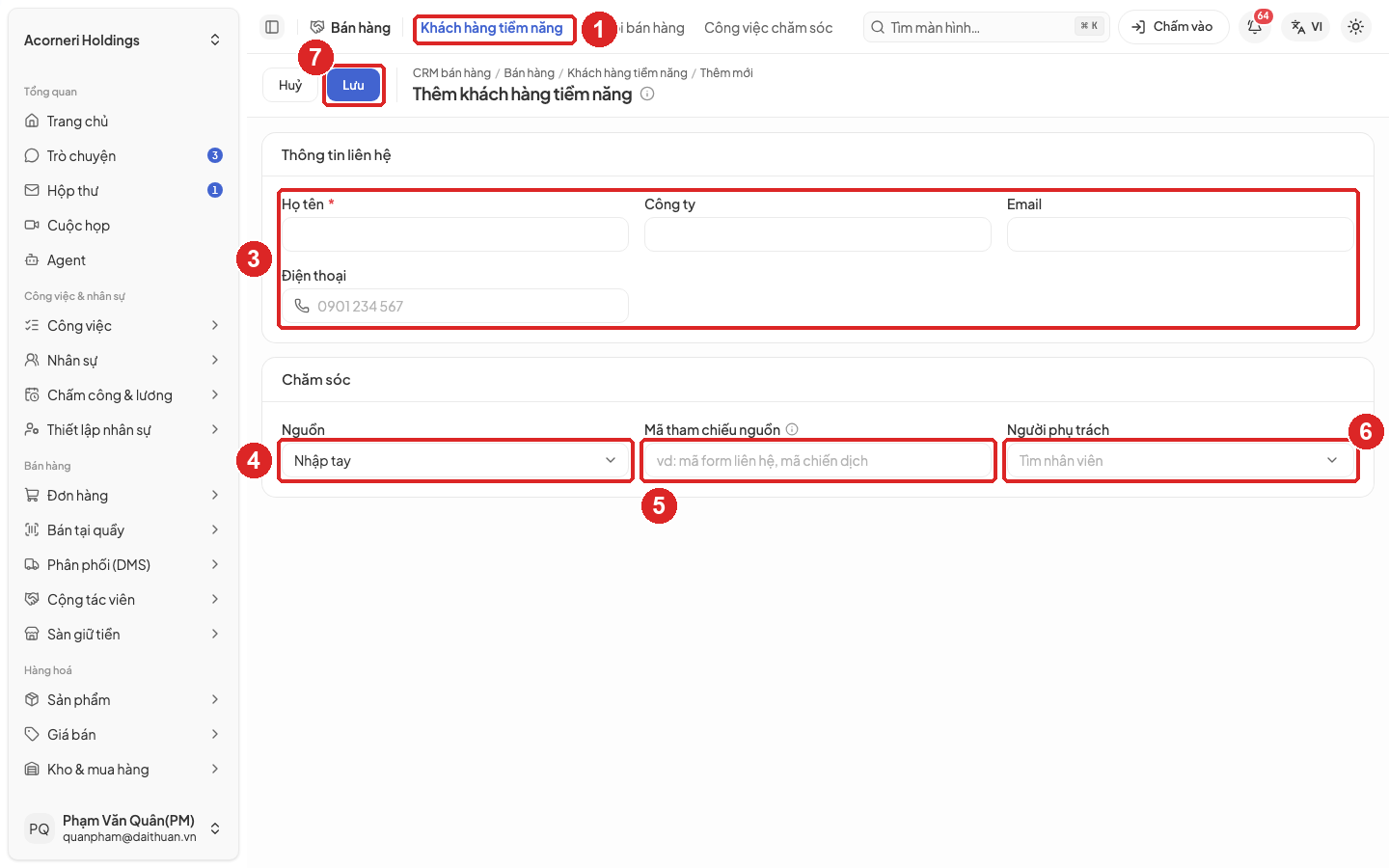Screen dimensions: 1389x868
Task: Open Phạm Văn Quân user account menu
Action: pos(123,828)
